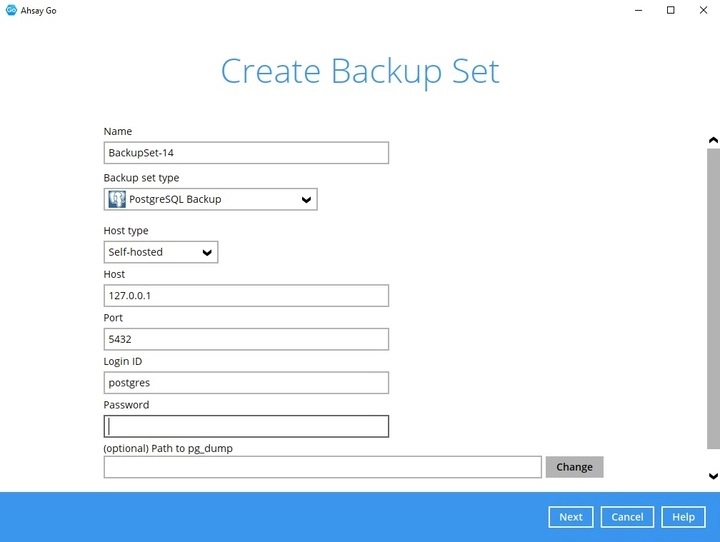This screenshot has height=542, width=720.
Task: Click the Path to pg_dump input field
Action: pos(322,467)
